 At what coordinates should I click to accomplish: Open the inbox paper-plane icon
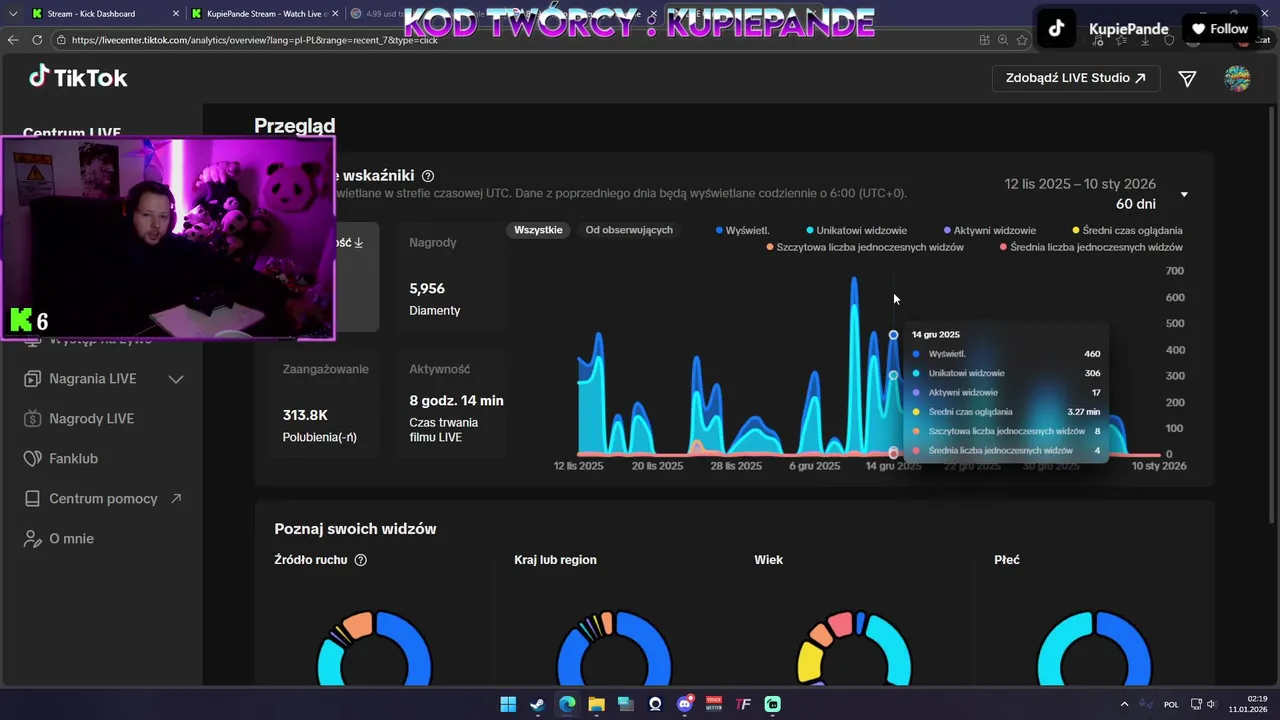pyautogui.click(x=1187, y=78)
